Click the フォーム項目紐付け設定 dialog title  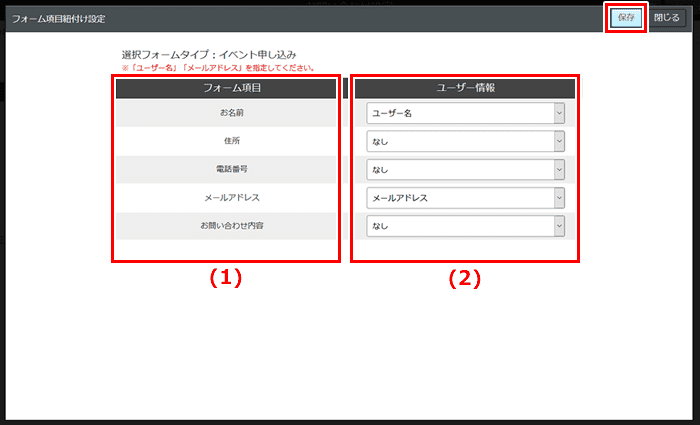coord(58,19)
